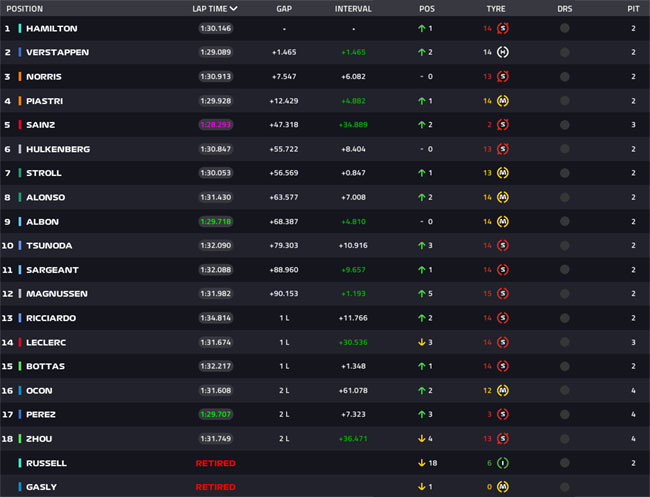Select the GAP column header
The width and height of the screenshot is (650, 497).
[284, 9]
